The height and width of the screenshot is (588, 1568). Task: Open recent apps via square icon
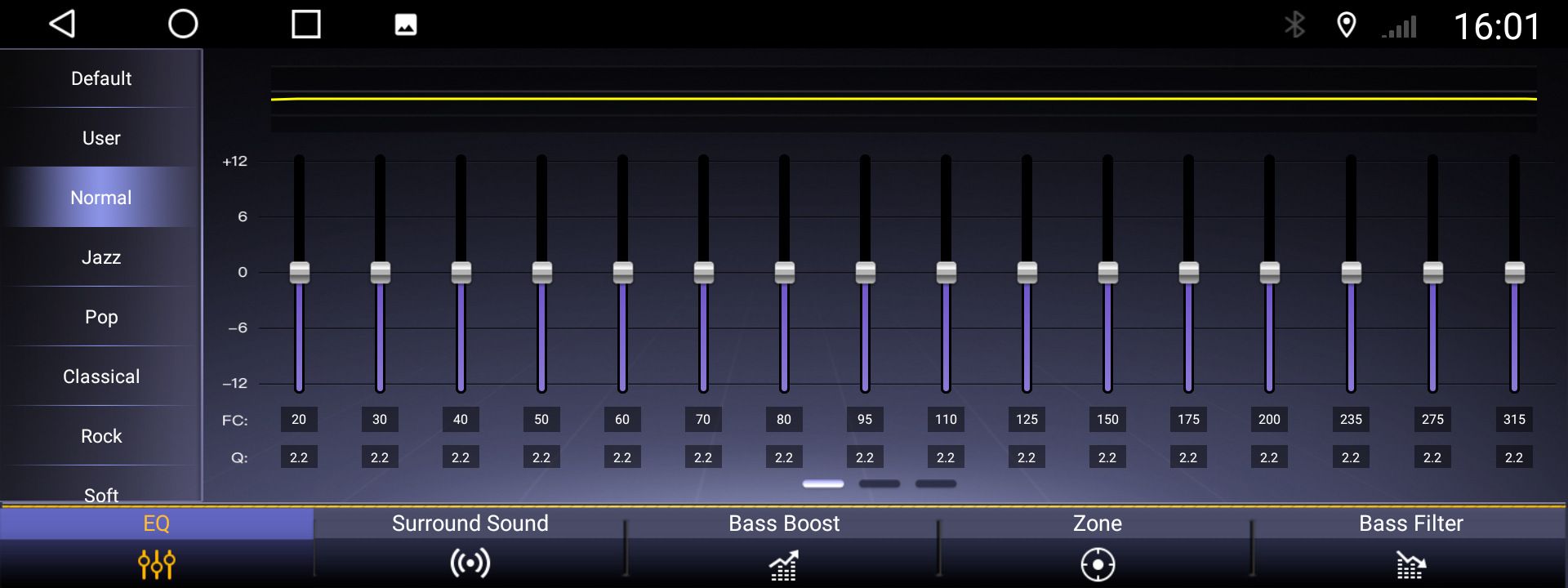[306, 24]
